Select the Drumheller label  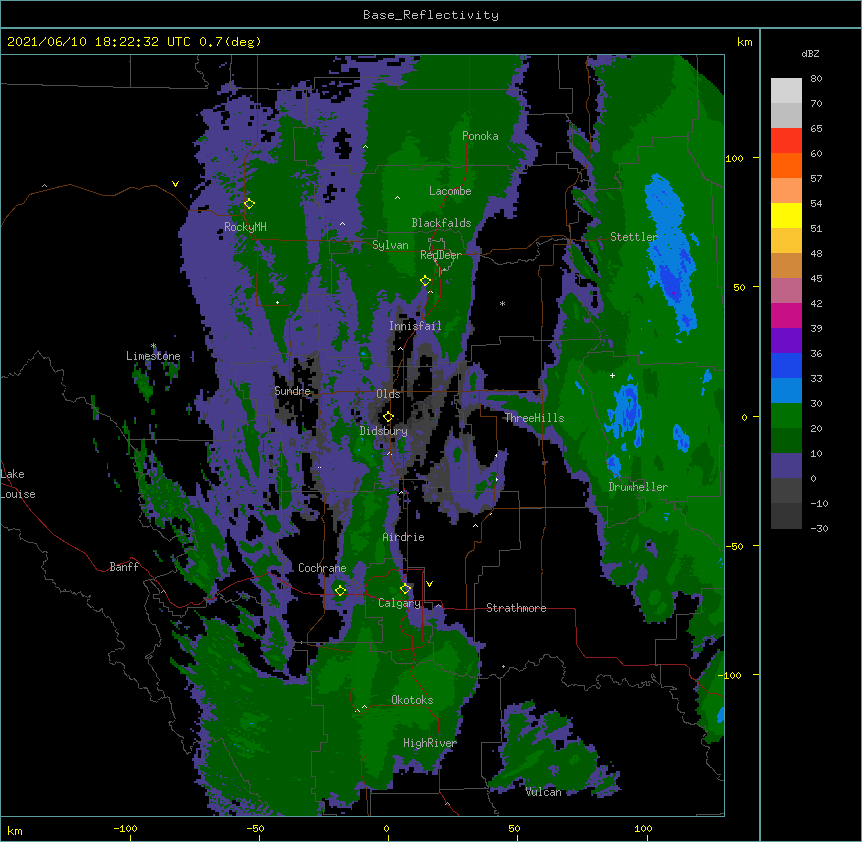click(638, 487)
